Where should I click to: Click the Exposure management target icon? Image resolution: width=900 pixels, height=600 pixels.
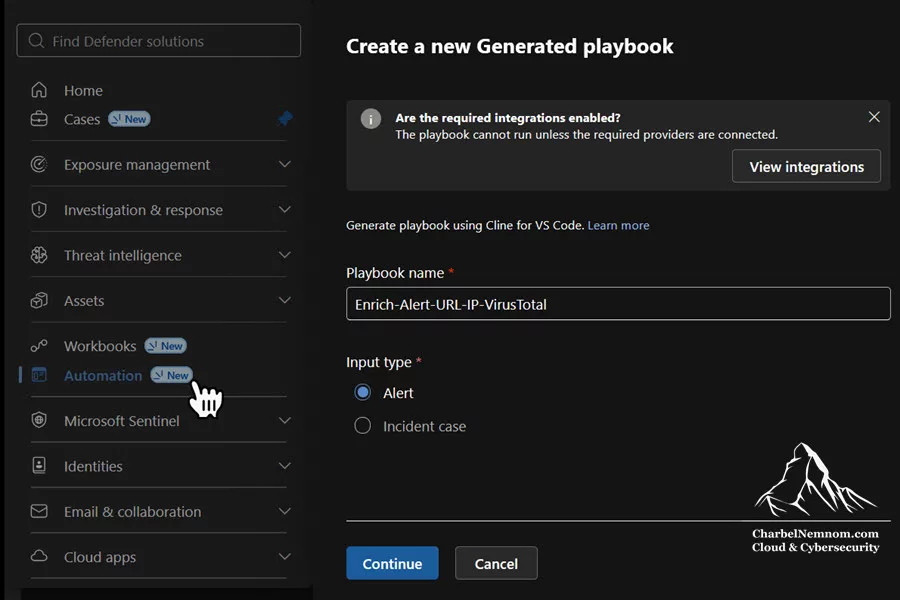(x=39, y=164)
